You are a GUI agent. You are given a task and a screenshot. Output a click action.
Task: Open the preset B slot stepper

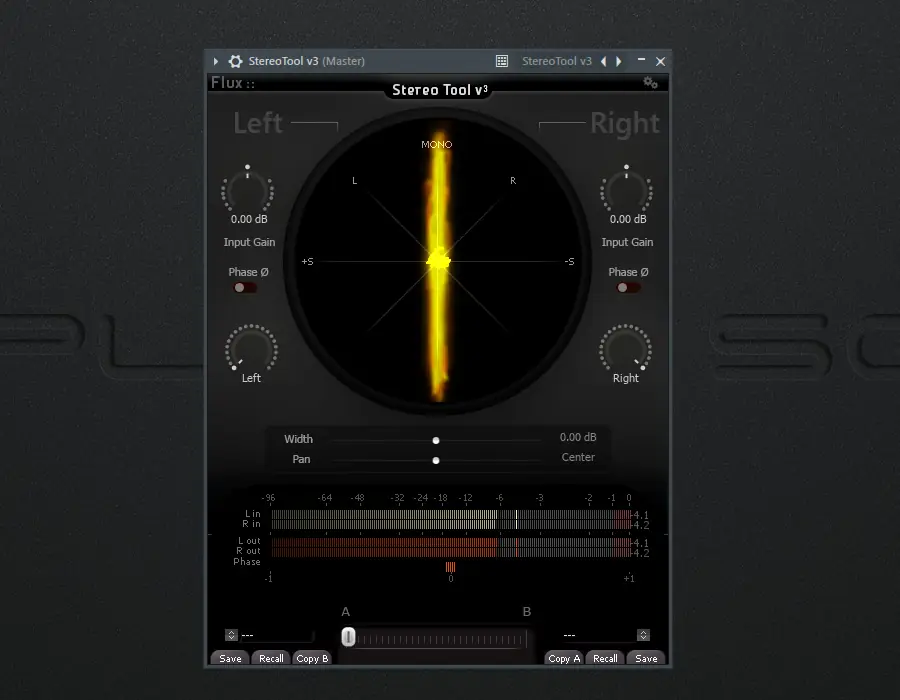click(x=643, y=635)
